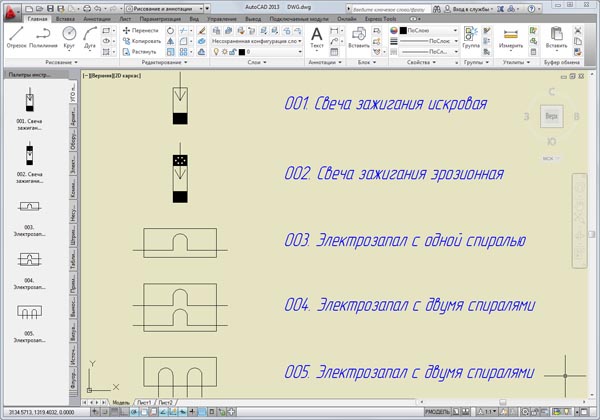The image size is (600, 420).
Task: Click Перенести (Move) in the editing panel
Action: 140,31
